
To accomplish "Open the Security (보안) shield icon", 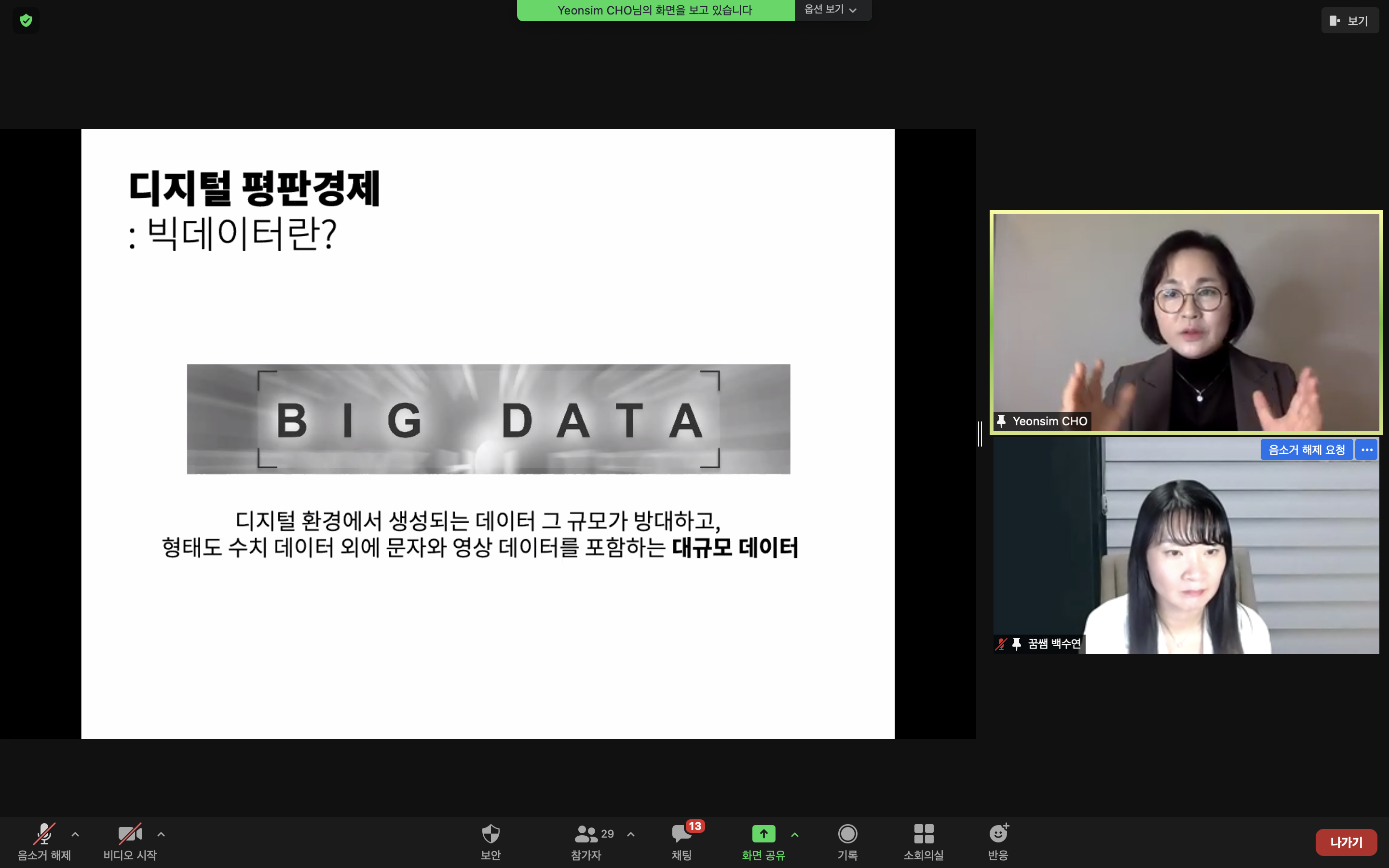I will click(x=491, y=834).
